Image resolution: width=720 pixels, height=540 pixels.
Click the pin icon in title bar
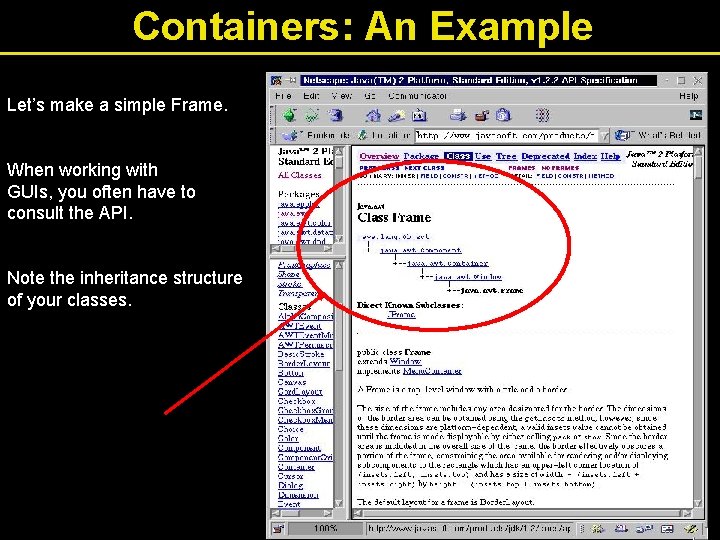click(291, 80)
